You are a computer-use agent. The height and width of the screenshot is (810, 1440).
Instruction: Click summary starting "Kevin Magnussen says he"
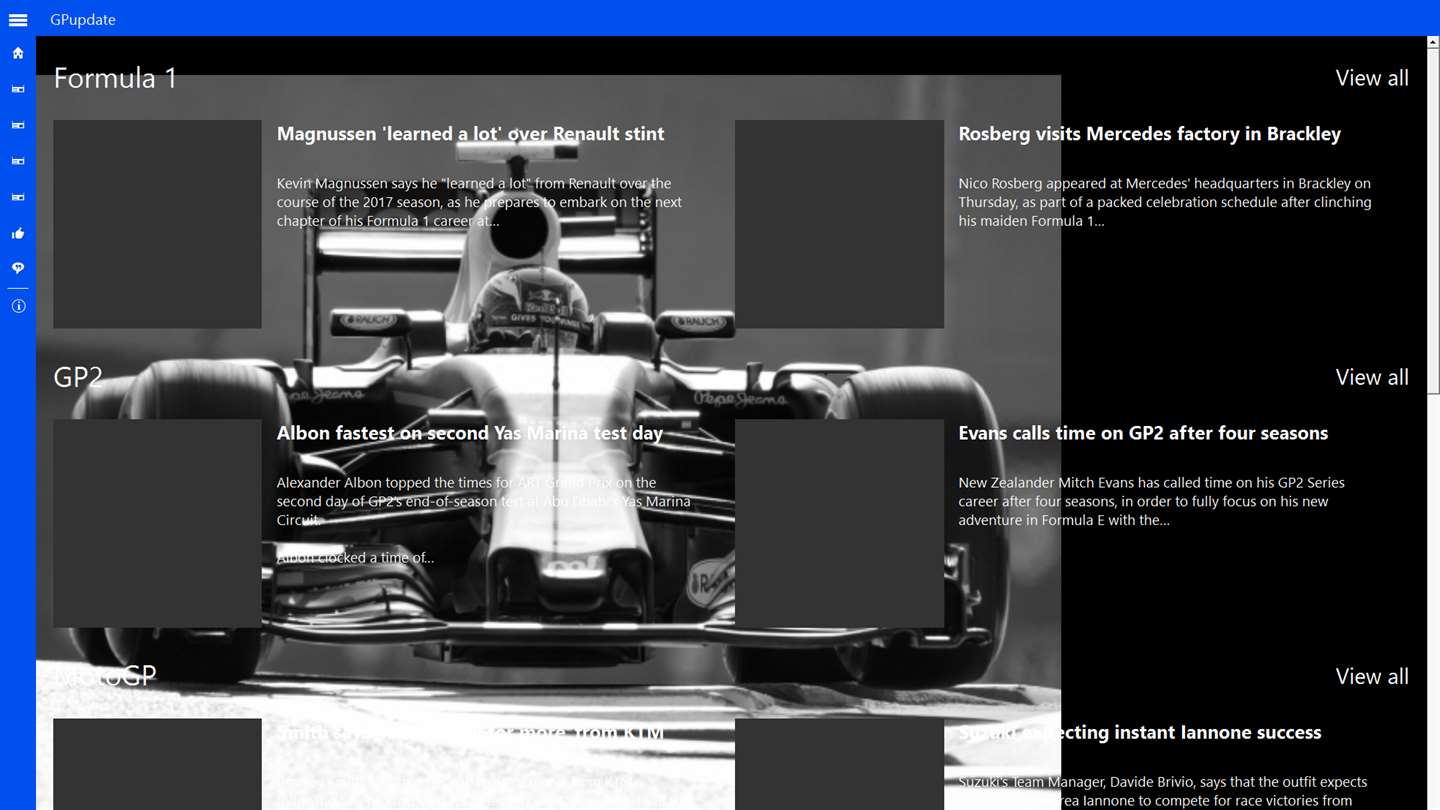(x=479, y=202)
